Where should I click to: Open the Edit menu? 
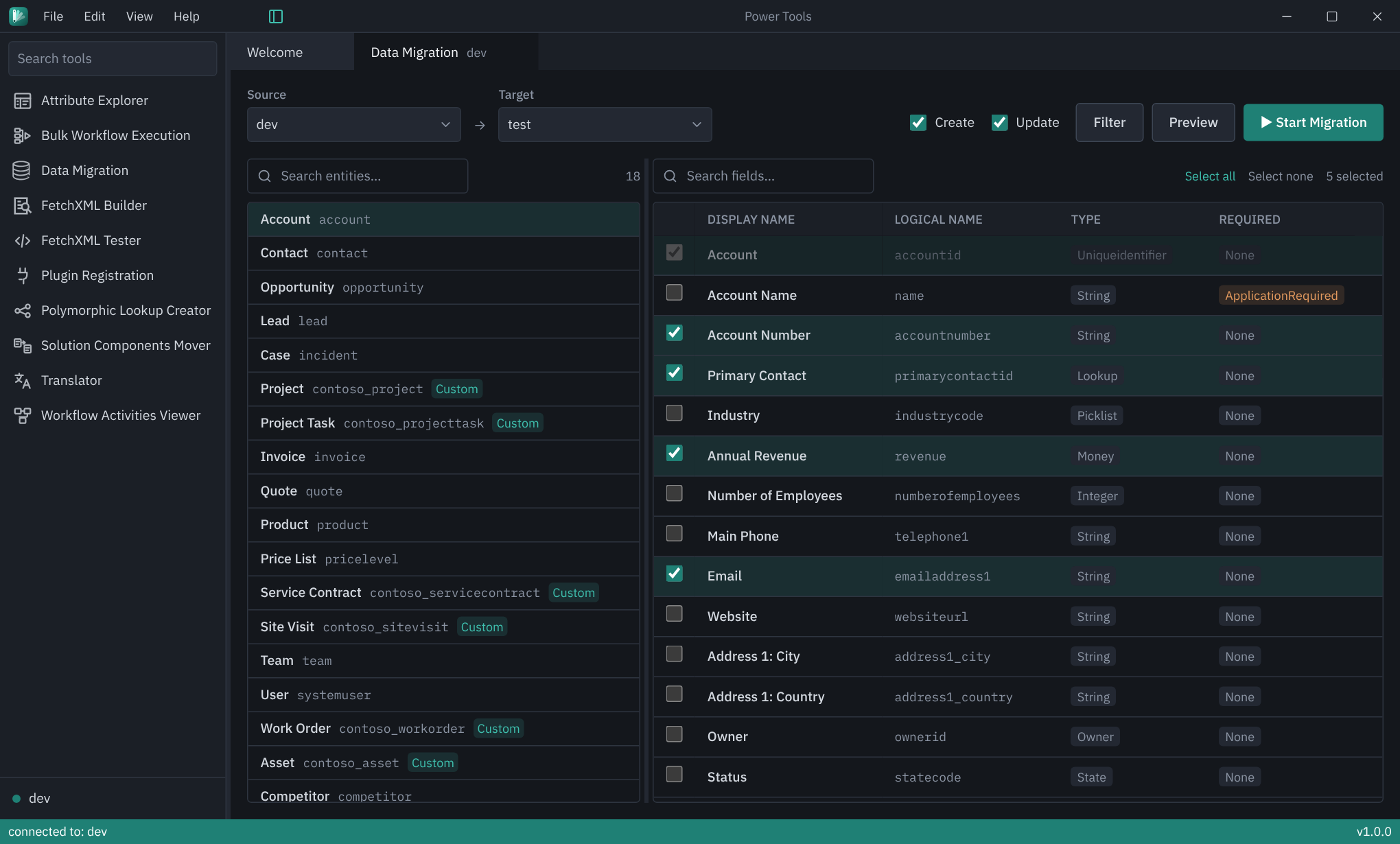95,16
